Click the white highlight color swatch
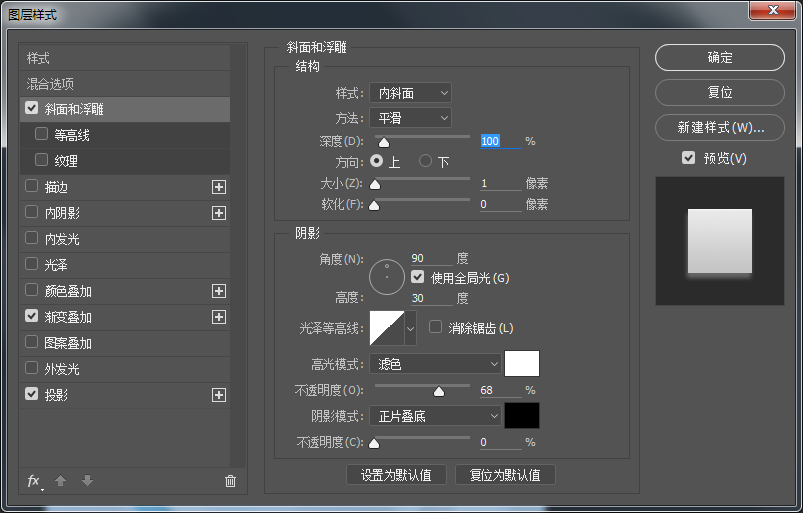Screen dimensions: 803x513 point(522,364)
